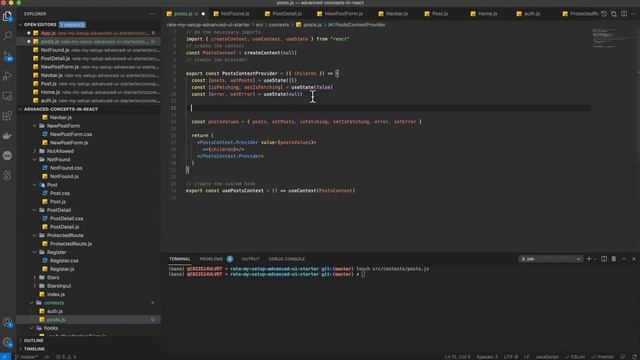Click the remote window indicator in the status bar
Screen dimensions: 640x360
(x=5, y=357)
